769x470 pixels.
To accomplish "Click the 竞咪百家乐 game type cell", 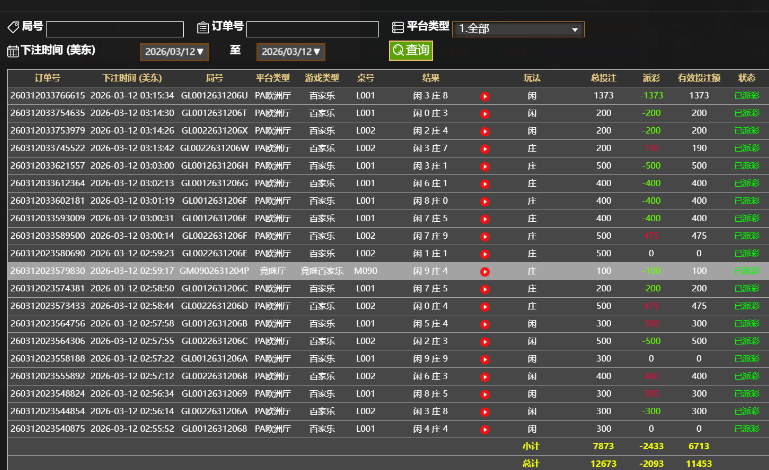I will 322,271.
